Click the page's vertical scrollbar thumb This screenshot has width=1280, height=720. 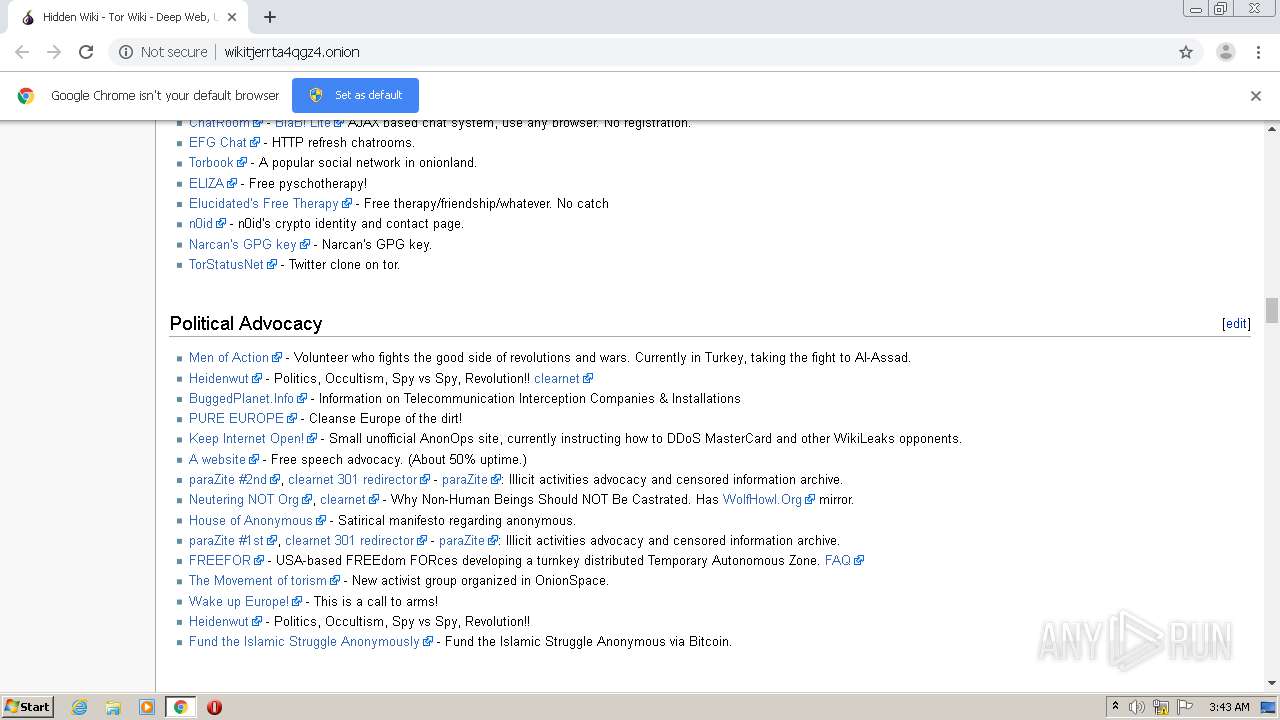tap(1272, 310)
